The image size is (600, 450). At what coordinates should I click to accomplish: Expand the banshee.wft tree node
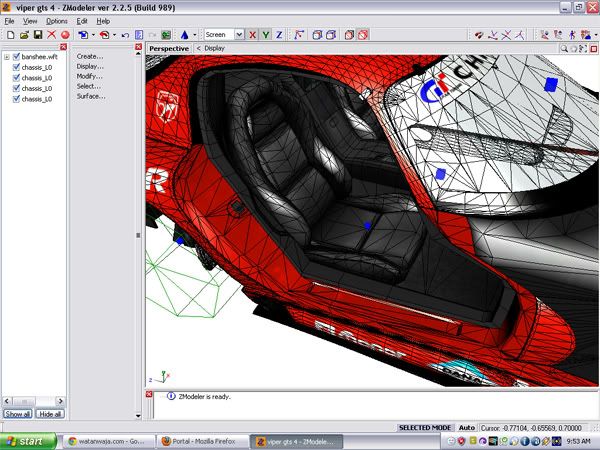point(6,57)
